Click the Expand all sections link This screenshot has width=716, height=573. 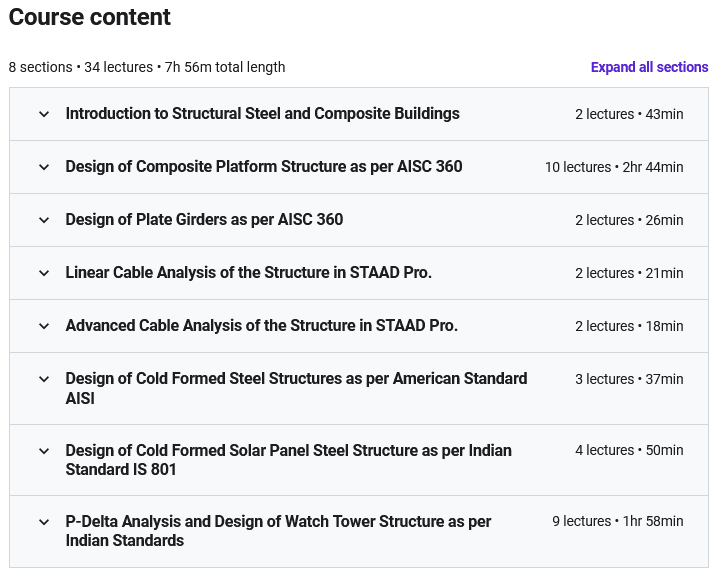pyautogui.click(x=649, y=67)
